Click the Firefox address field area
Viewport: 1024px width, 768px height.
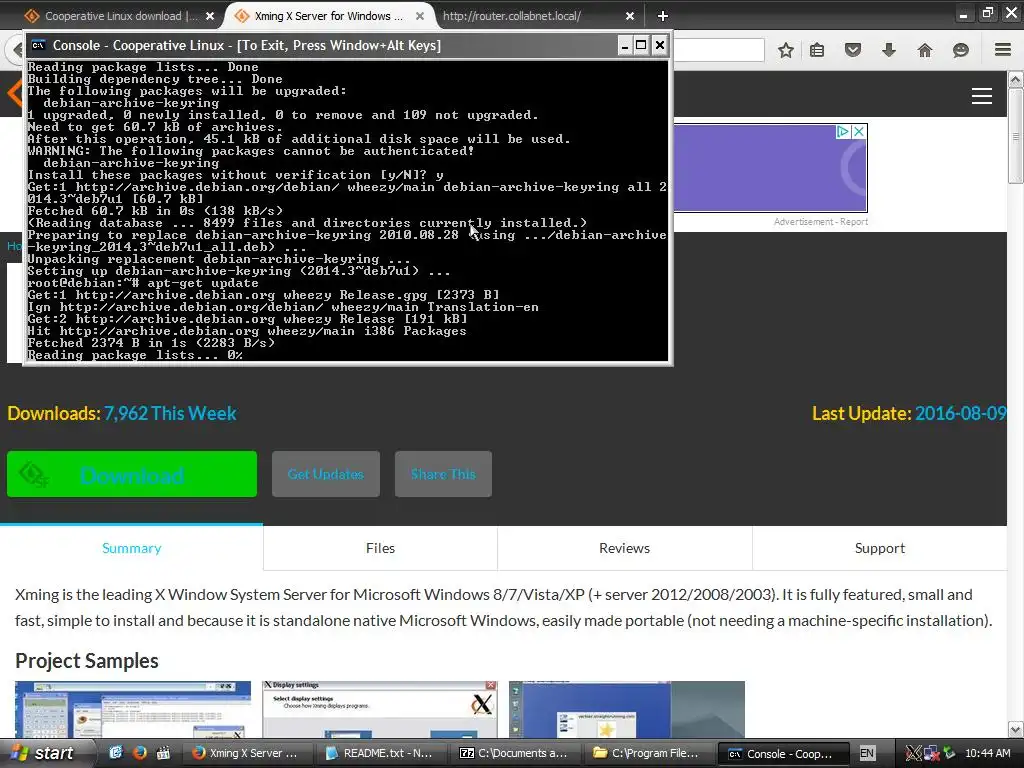click(718, 50)
